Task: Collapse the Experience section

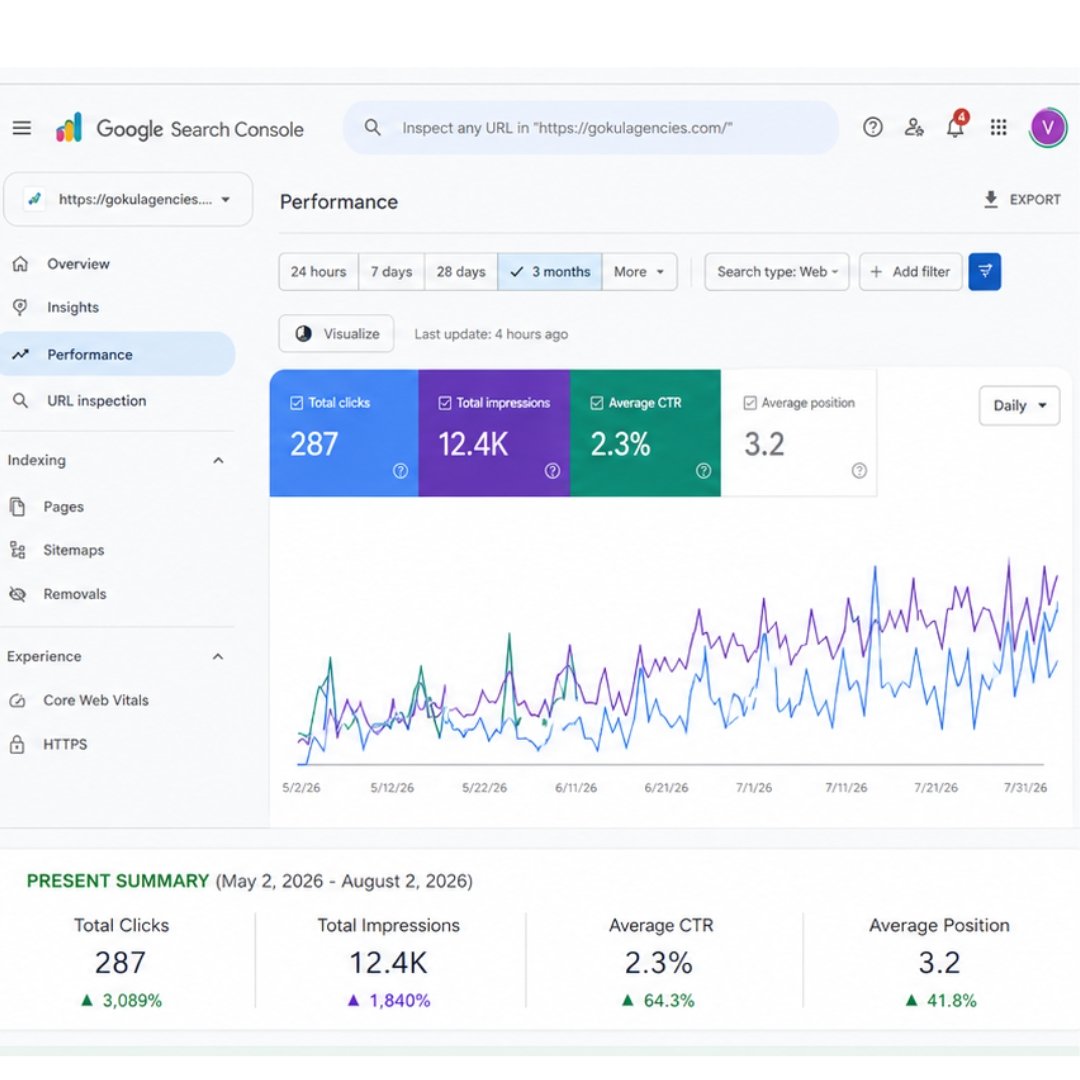Action: (x=218, y=657)
